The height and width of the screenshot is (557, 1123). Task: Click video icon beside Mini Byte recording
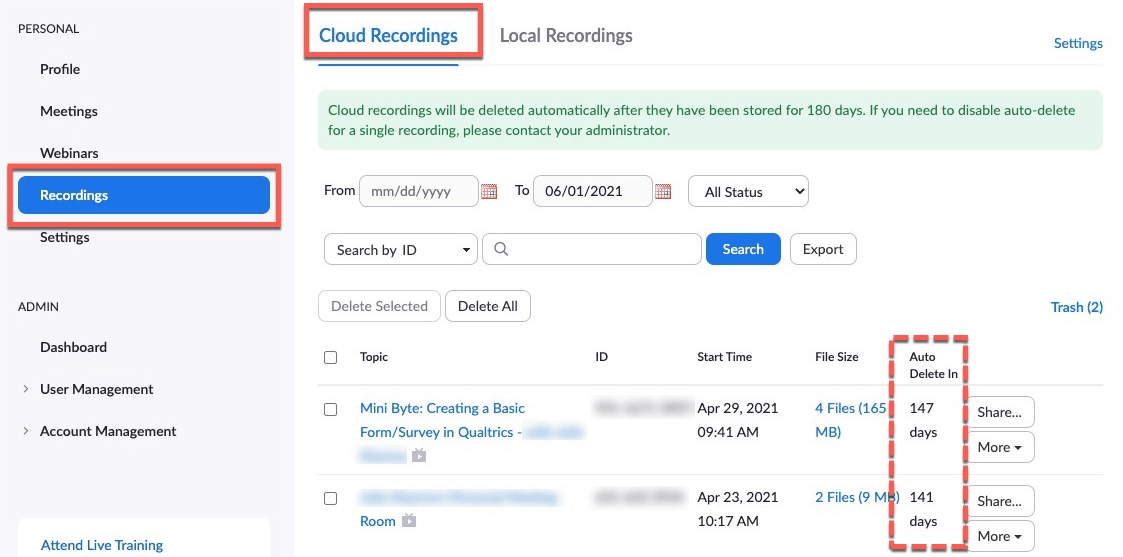point(419,455)
